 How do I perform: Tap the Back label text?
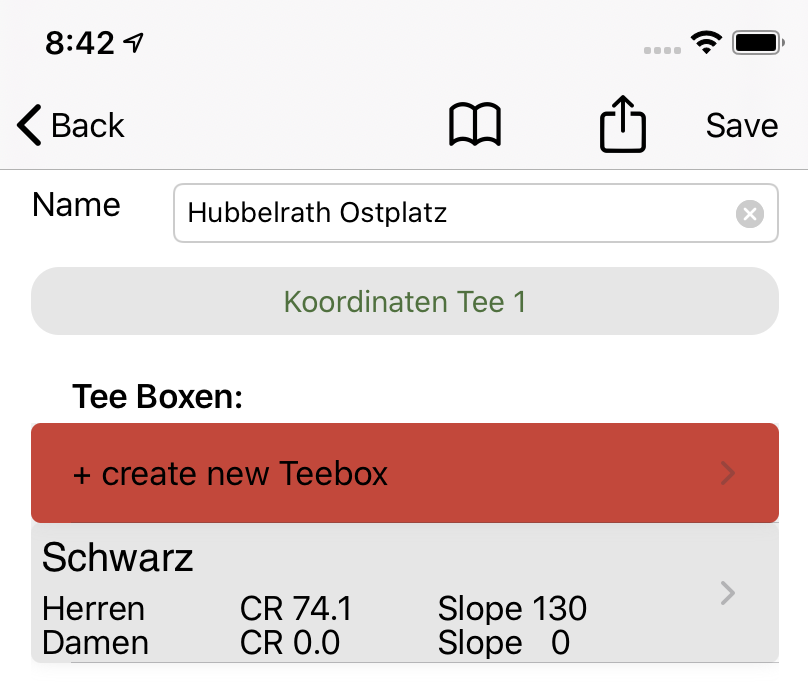88,126
